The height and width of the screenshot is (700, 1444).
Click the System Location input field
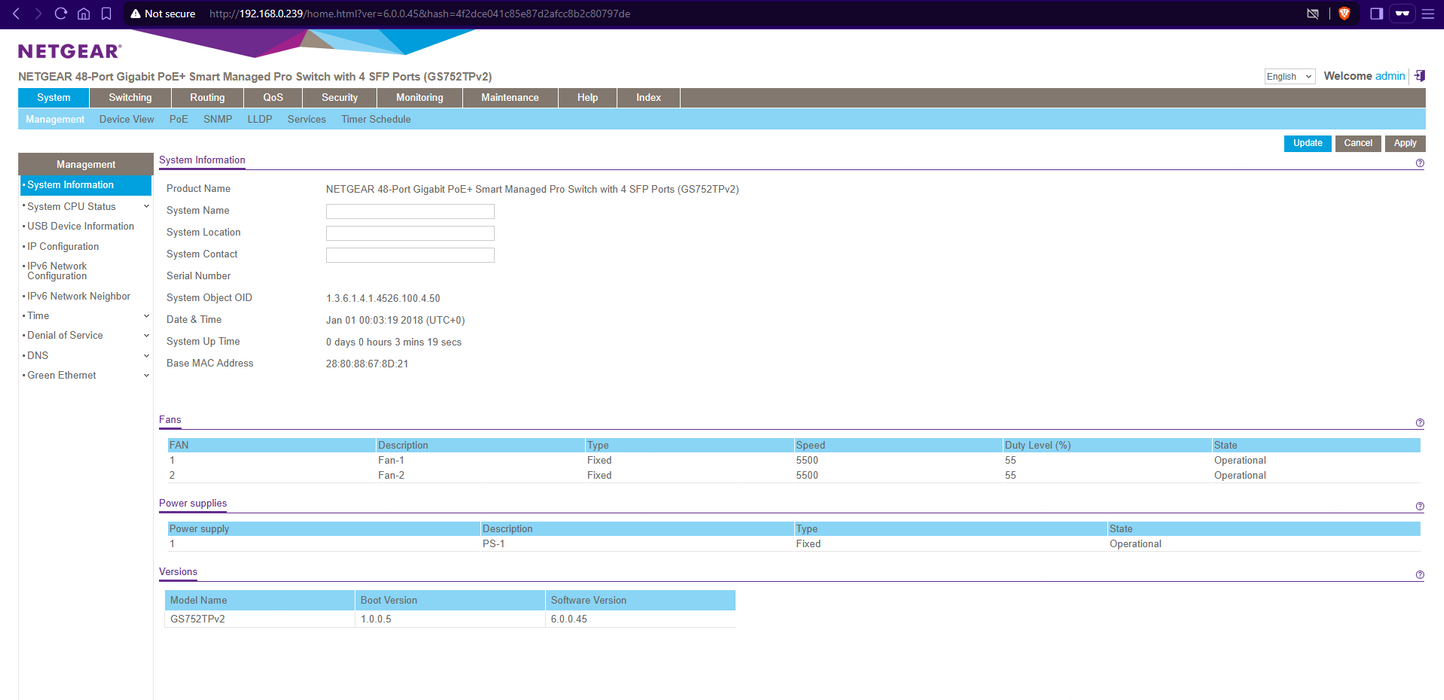[410, 233]
